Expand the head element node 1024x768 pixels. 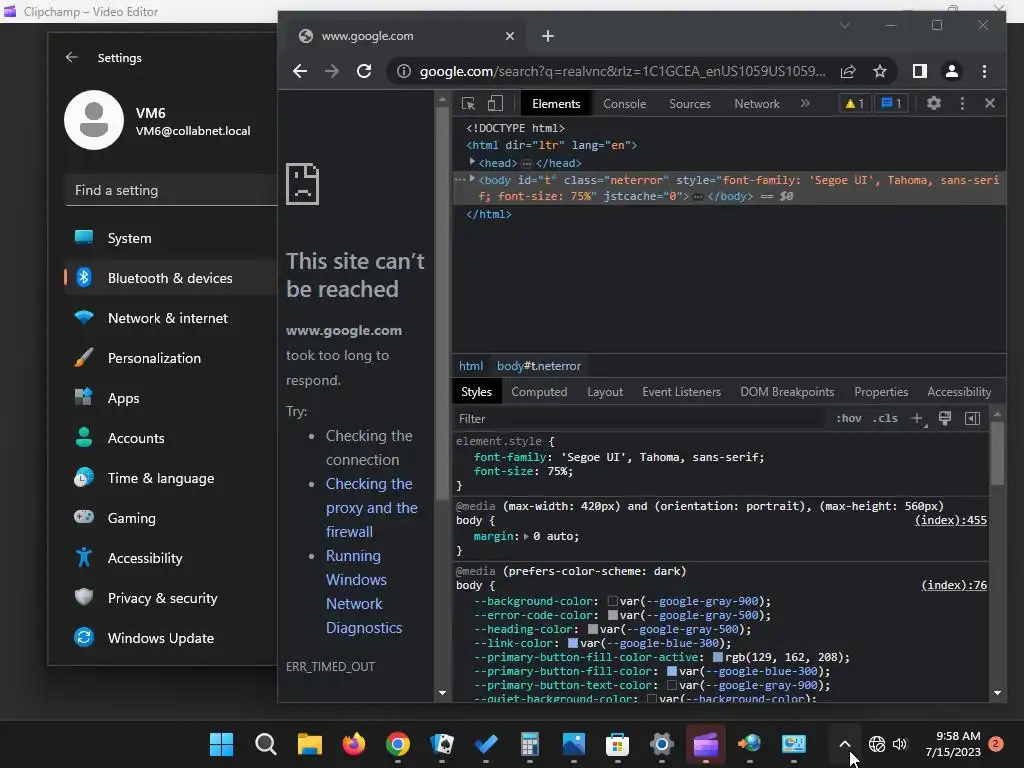click(x=472, y=162)
